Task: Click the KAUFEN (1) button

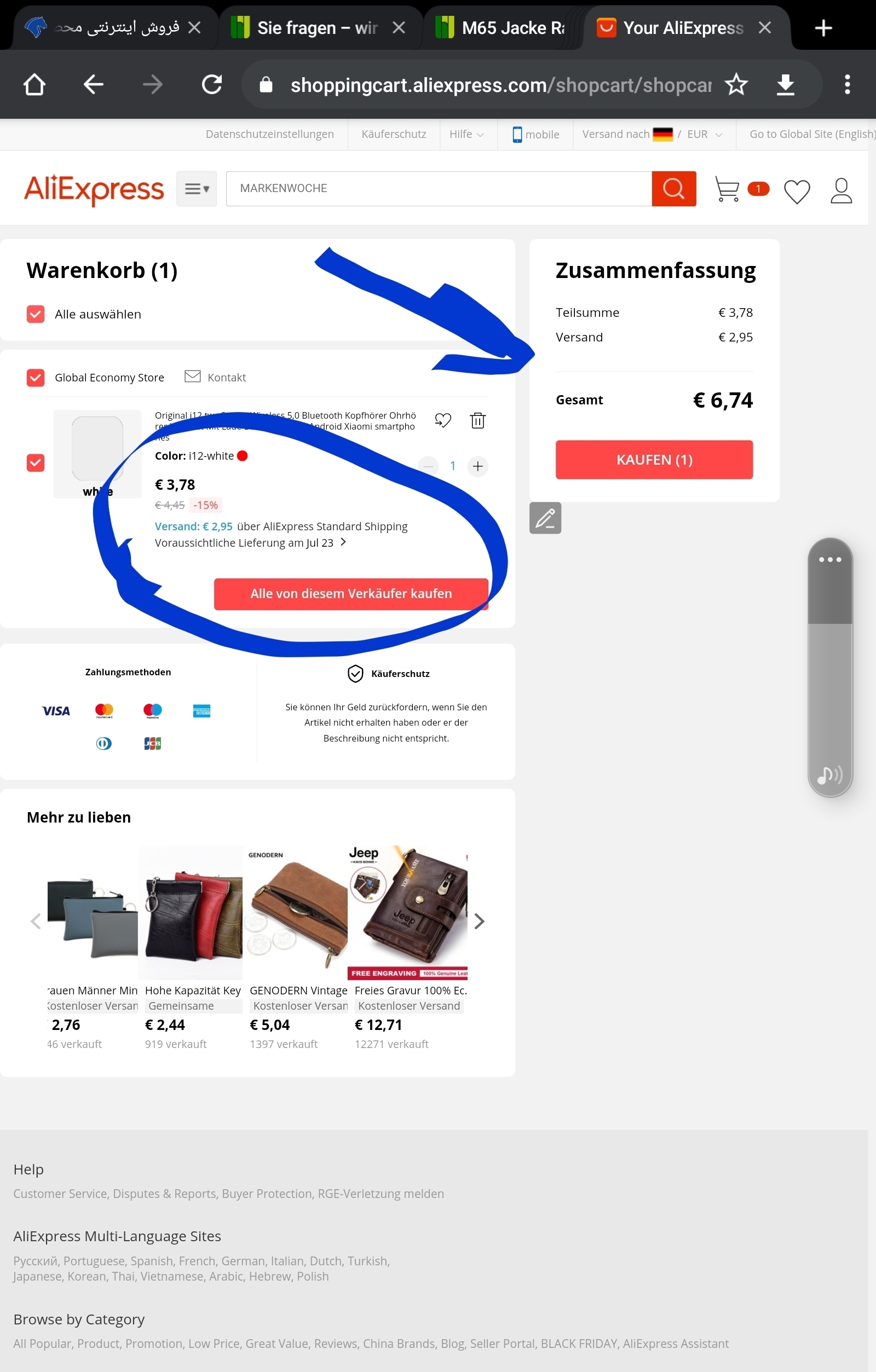Action: [654, 459]
